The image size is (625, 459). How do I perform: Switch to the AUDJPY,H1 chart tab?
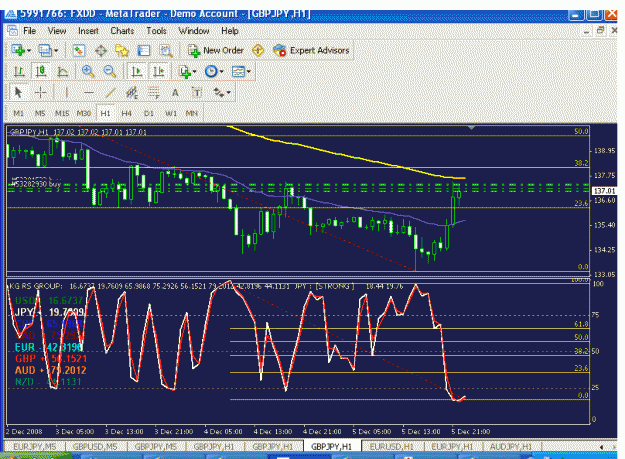(511, 447)
